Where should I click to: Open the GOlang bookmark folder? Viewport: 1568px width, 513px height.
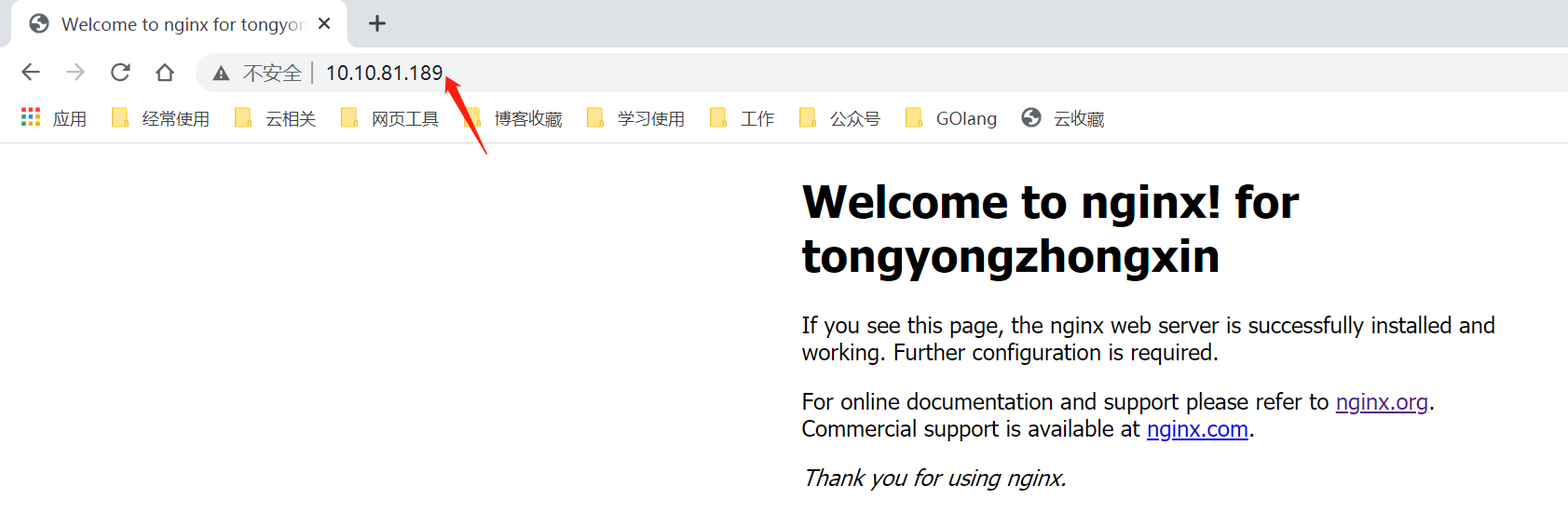pos(950,118)
